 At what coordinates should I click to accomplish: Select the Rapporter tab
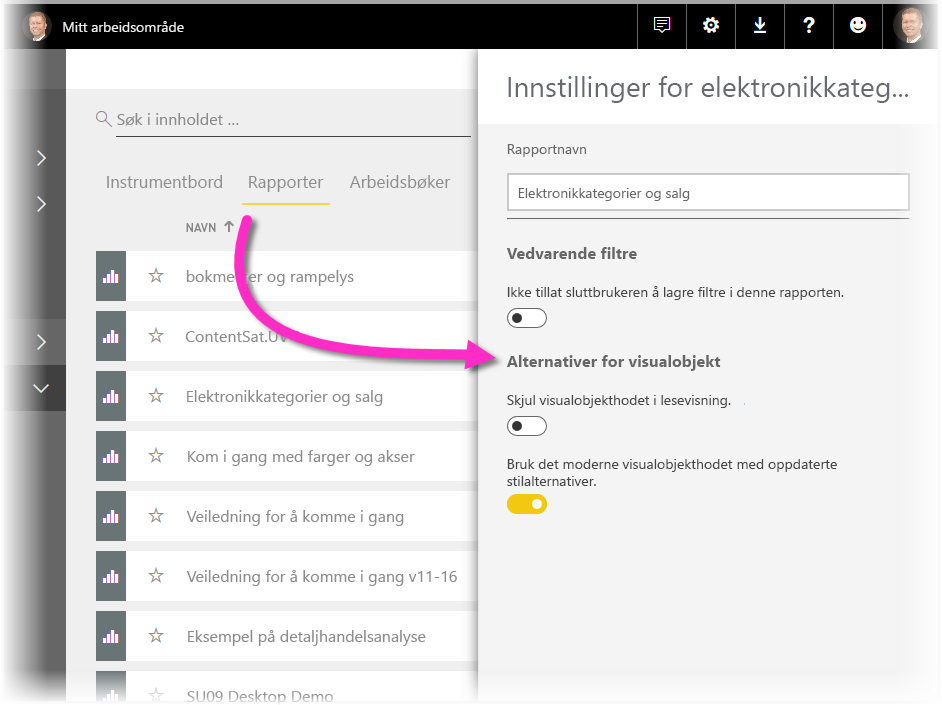pyautogui.click(x=285, y=183)
